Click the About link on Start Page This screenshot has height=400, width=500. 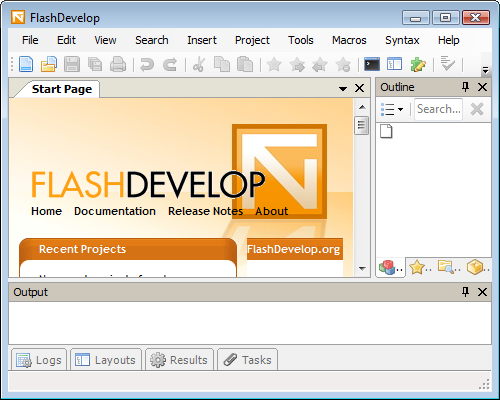tap(272, 211)
